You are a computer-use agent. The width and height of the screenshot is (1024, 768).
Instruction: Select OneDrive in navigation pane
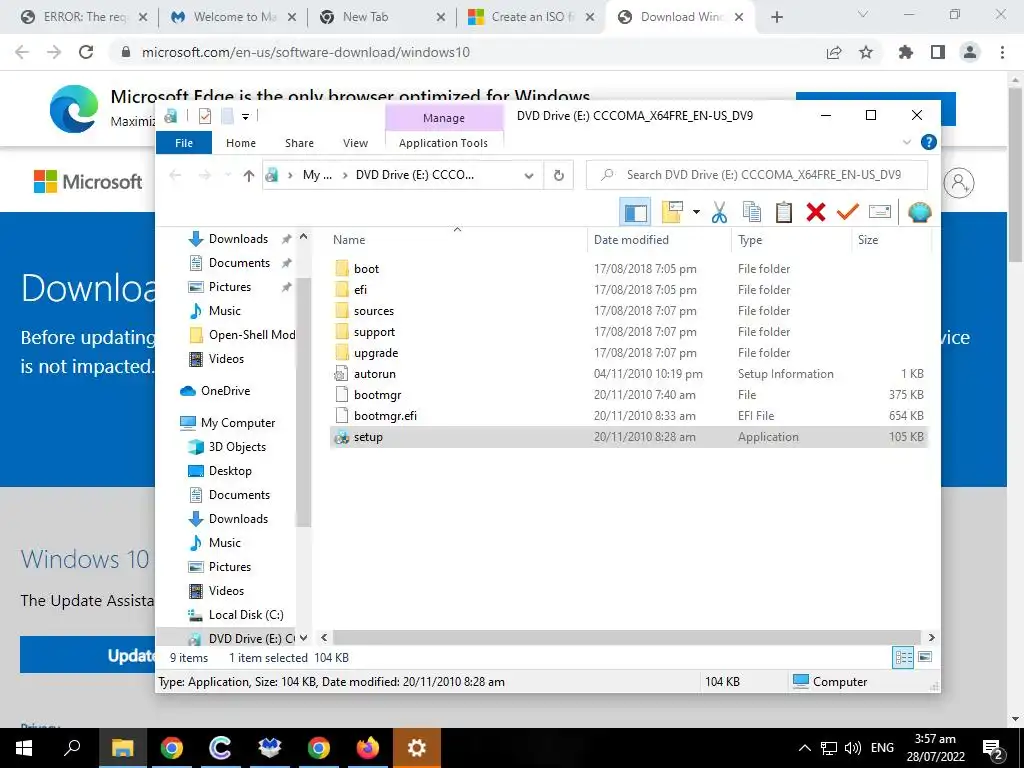[225, 391]
